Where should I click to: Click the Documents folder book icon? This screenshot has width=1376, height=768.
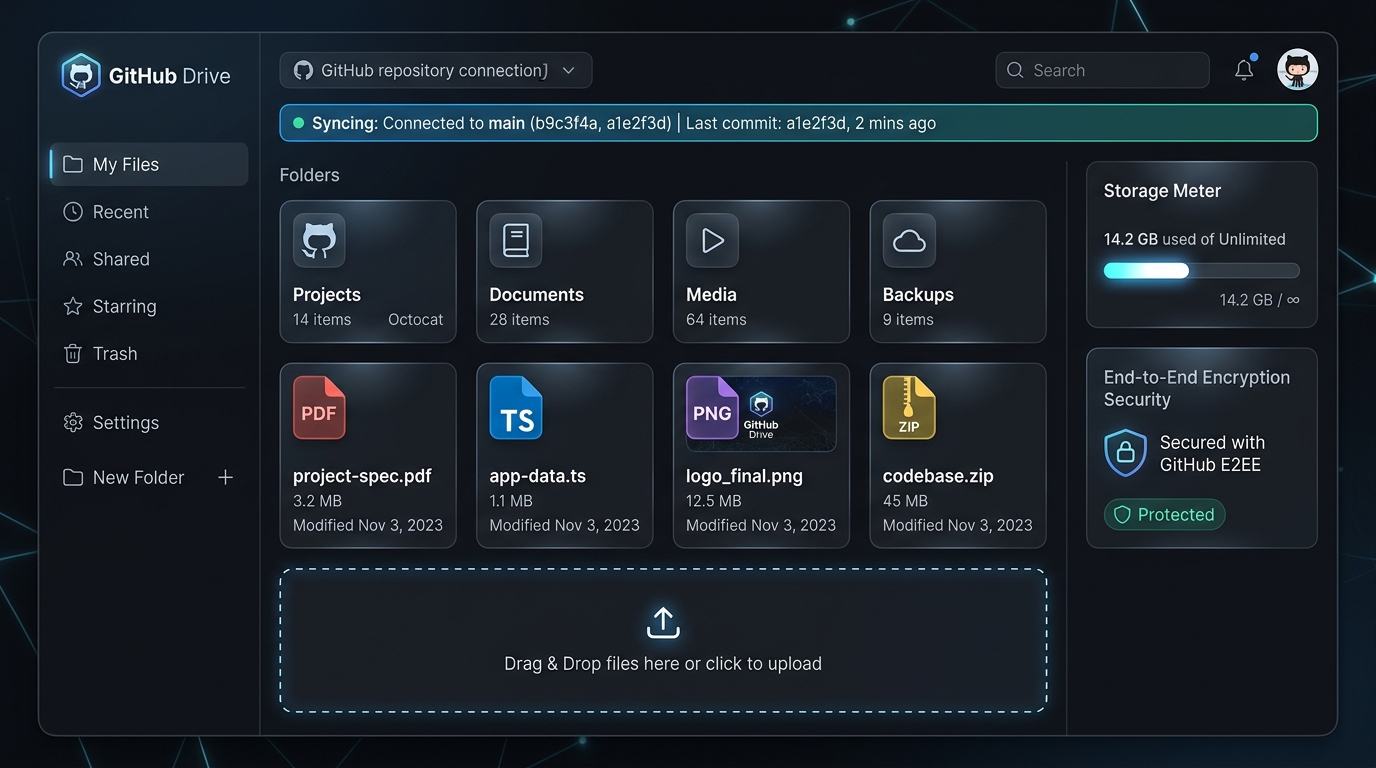[516, 240]
